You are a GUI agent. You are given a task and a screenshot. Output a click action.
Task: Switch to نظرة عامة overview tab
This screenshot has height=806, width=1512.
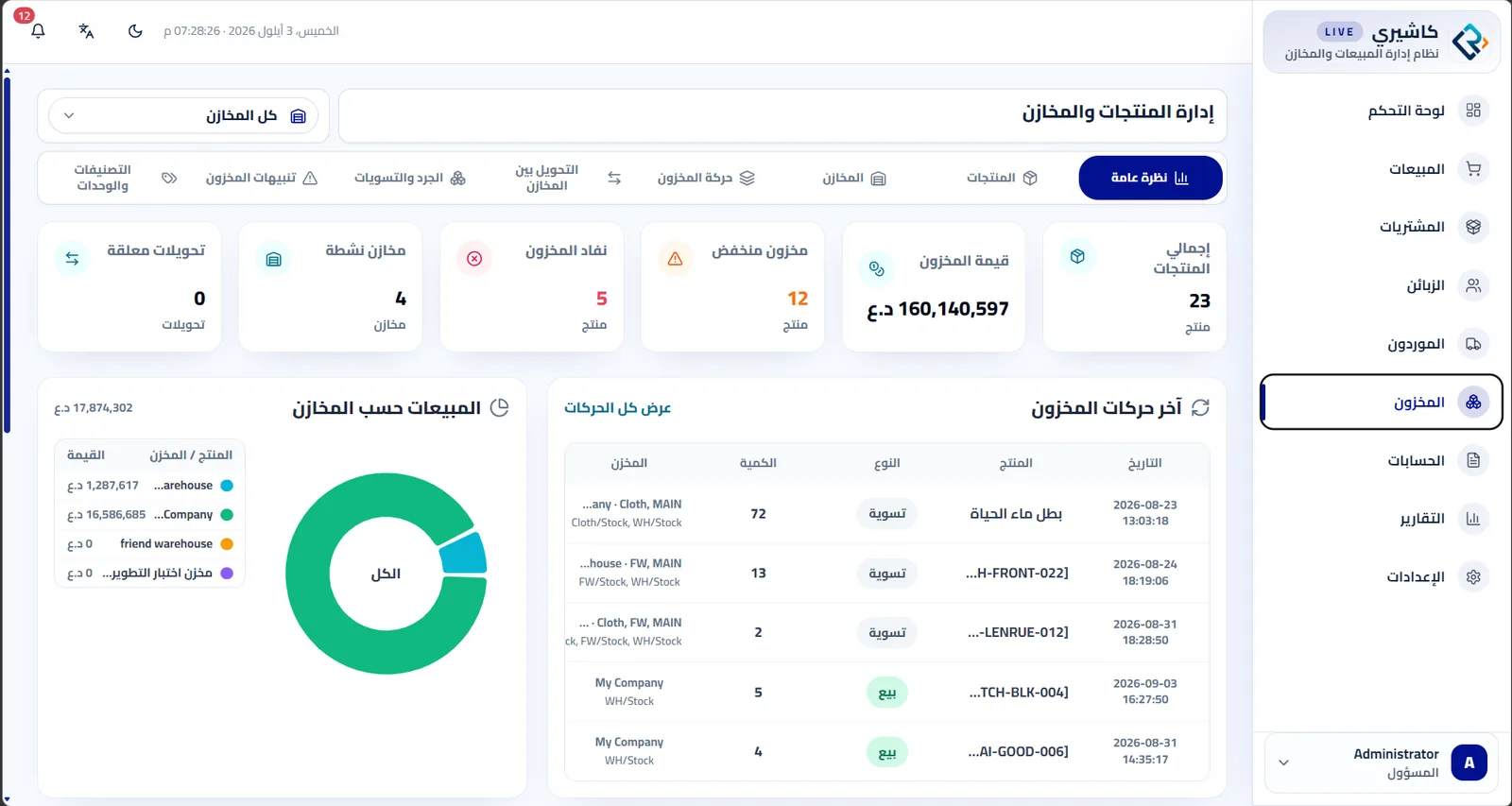1150,178
